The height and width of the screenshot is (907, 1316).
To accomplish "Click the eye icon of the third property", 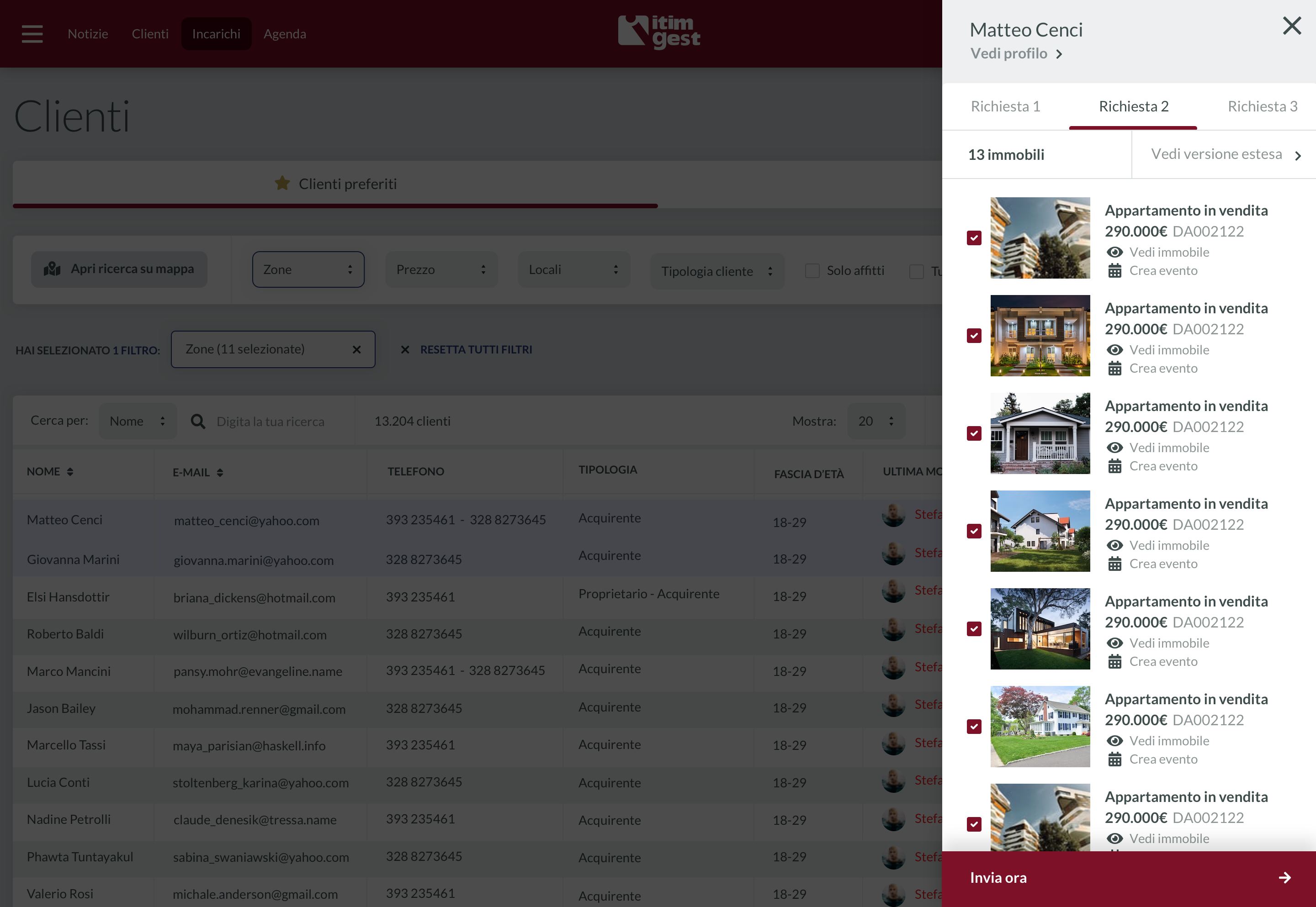I will click(x=1115, y=448).
